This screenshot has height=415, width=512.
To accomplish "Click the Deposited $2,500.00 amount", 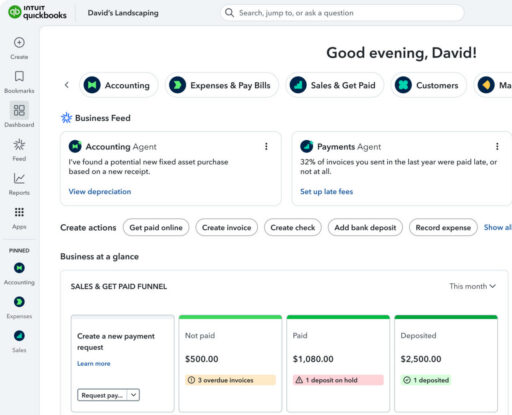I will 421,359.
